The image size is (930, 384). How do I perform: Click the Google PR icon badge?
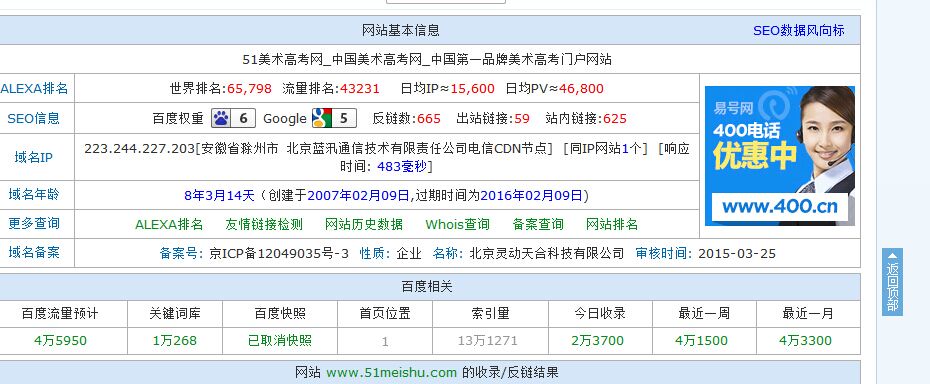tap(334, 118)
